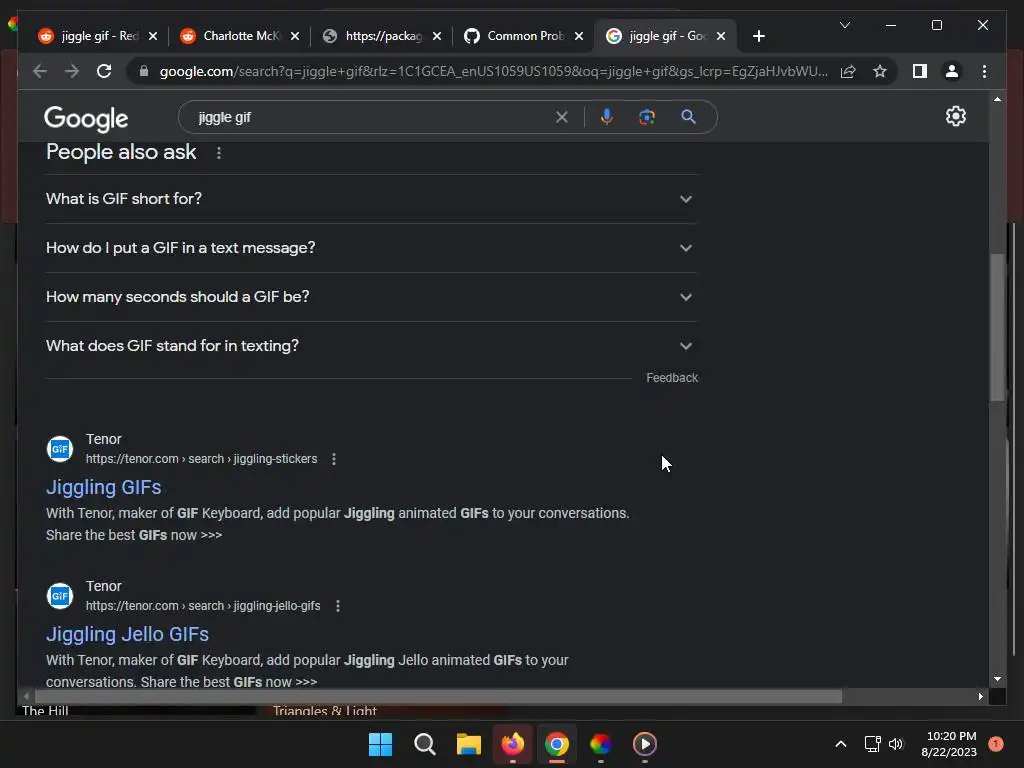Open the notification badge in system tray

point(995,744)
